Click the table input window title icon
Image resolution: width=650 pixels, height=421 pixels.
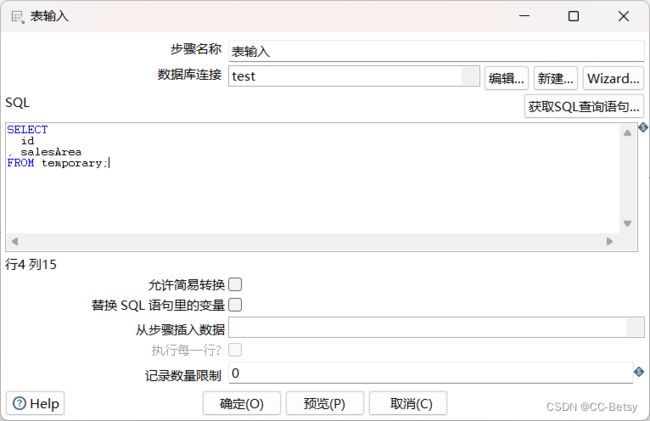pos(17,17)
